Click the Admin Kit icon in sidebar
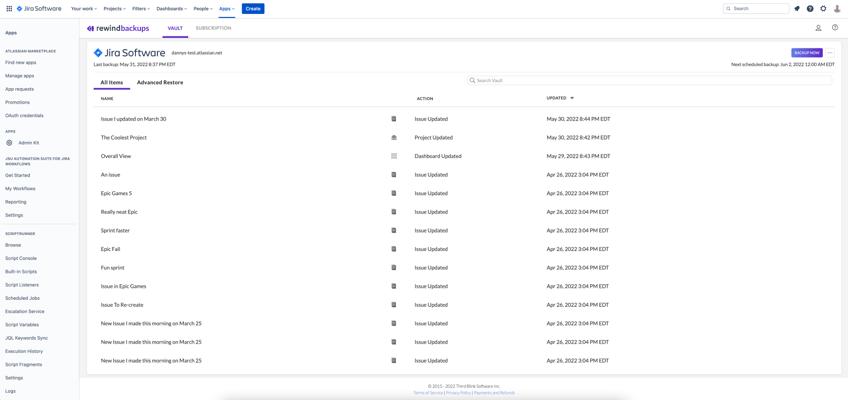The image size is (848, 400). click(x=9, y=143)
